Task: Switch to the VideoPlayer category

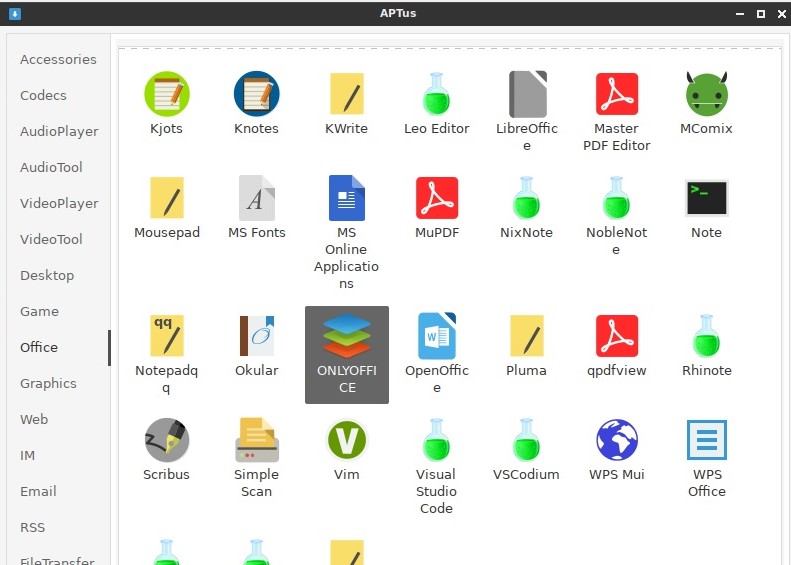Action: 58,203
